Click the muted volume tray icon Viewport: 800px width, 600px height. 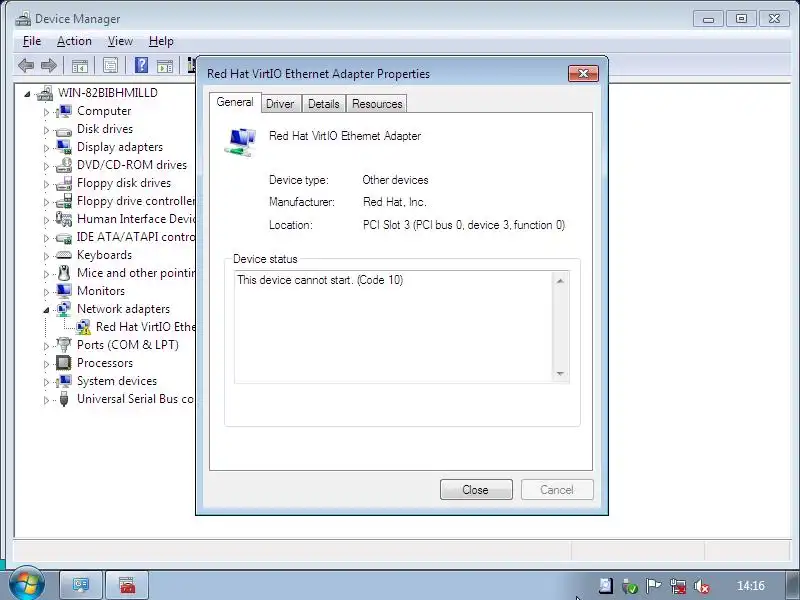(702, 586)
